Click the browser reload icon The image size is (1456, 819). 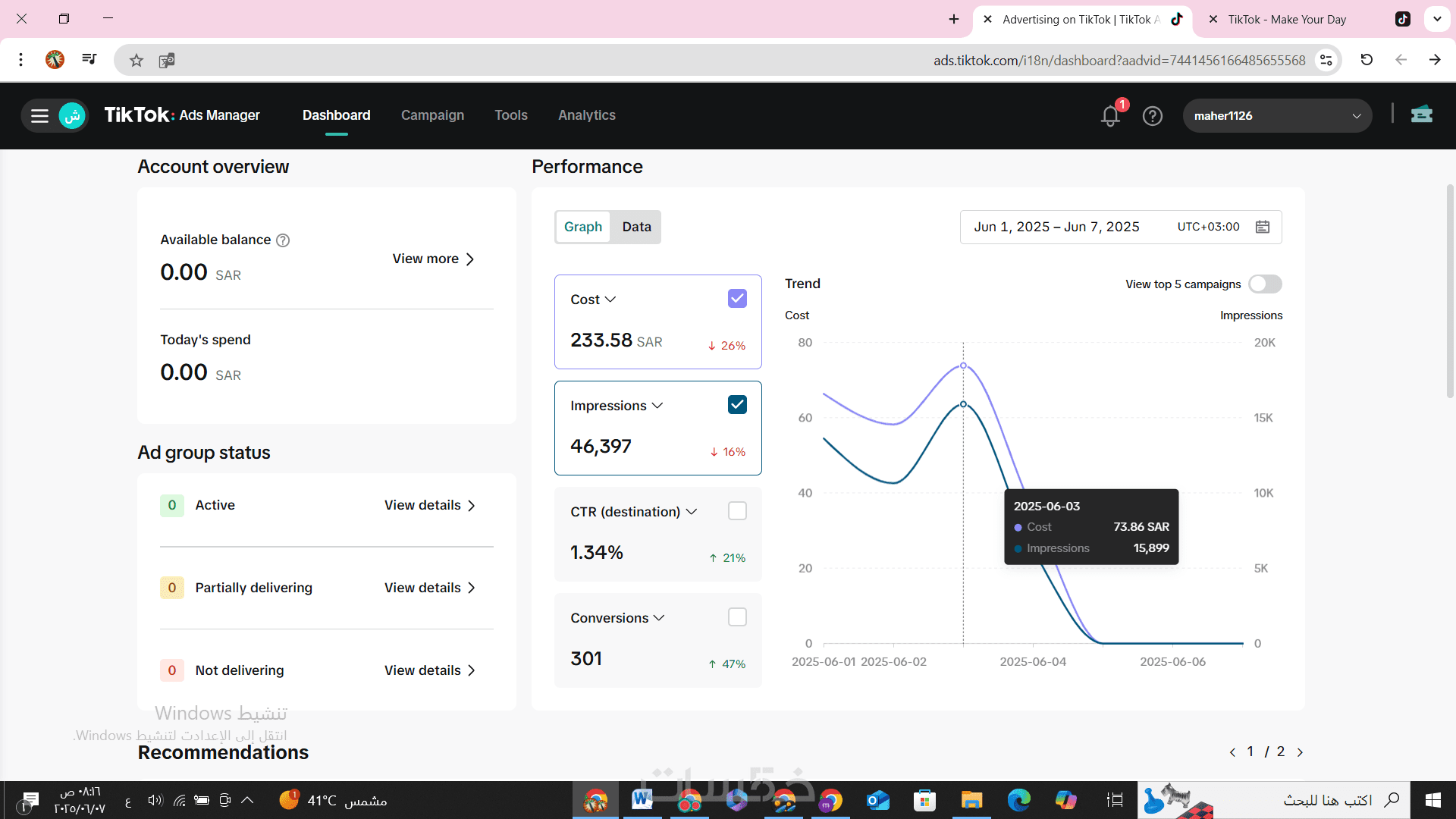1367,60
